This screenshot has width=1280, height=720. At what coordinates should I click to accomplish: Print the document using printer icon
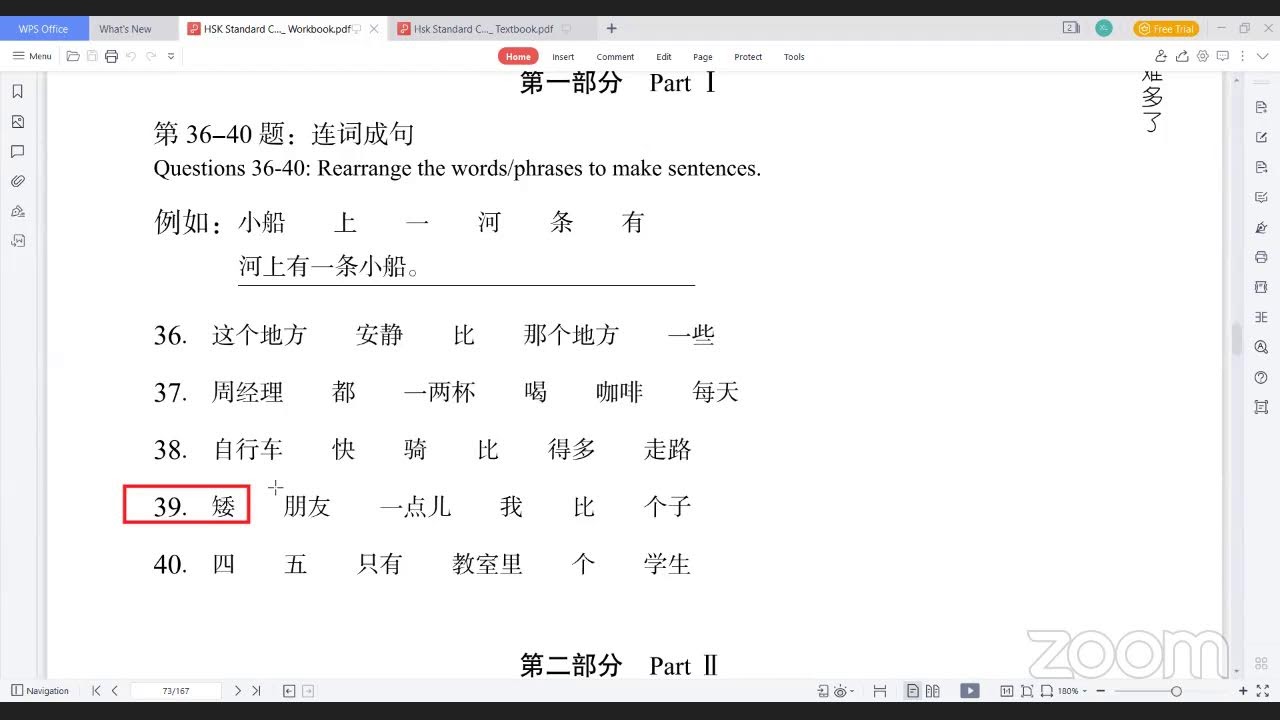pos(111,56)
